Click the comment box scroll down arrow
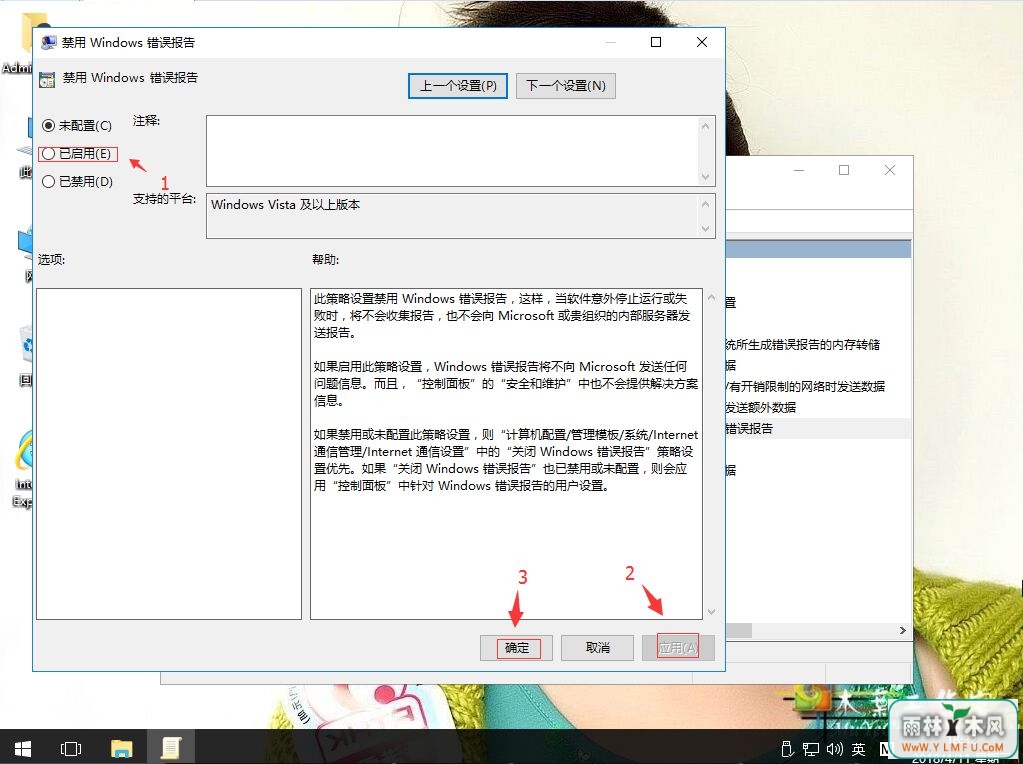Image resolution: width=1023 pixels, height=764 pixels. click(705, 177)
